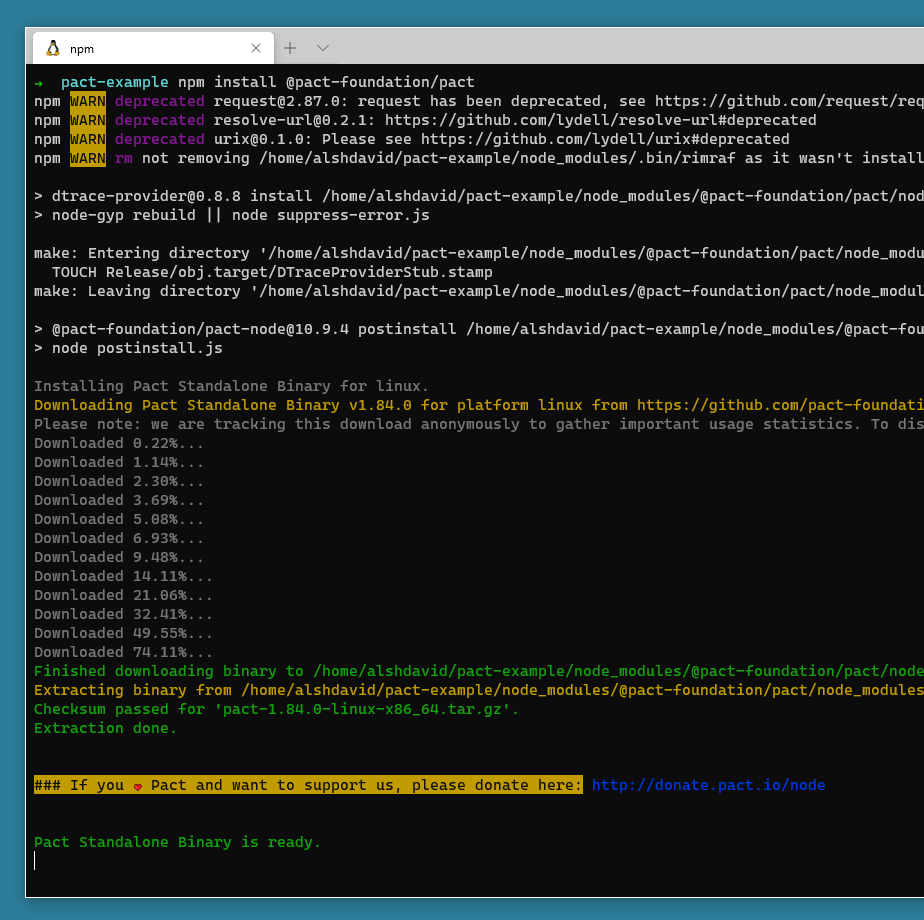The width and height of the screenshot is (924, 920).
Task: Click the red heart icon in the donate banner
Action: pyautogui.click(x=138, y=787)
